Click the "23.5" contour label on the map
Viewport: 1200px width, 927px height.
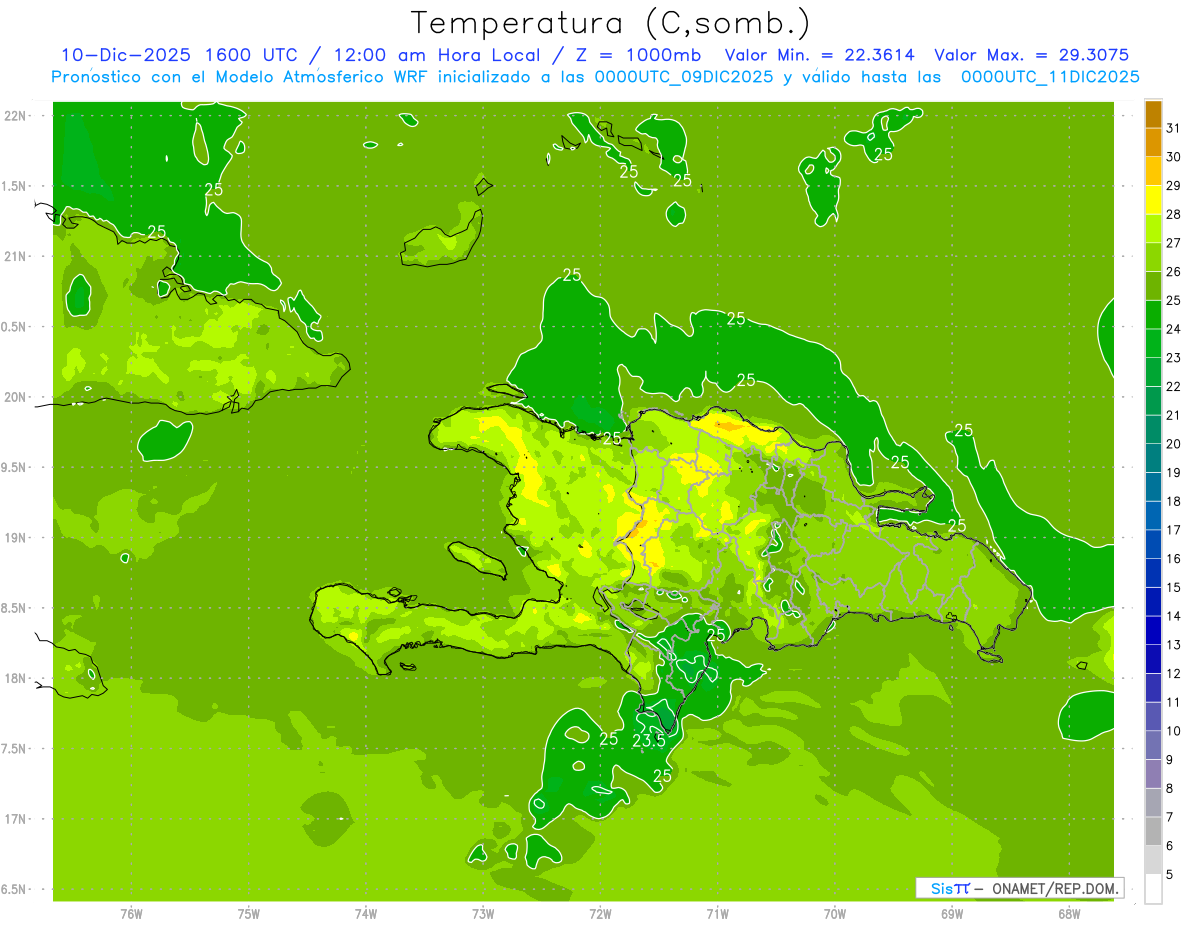(649, 741)
